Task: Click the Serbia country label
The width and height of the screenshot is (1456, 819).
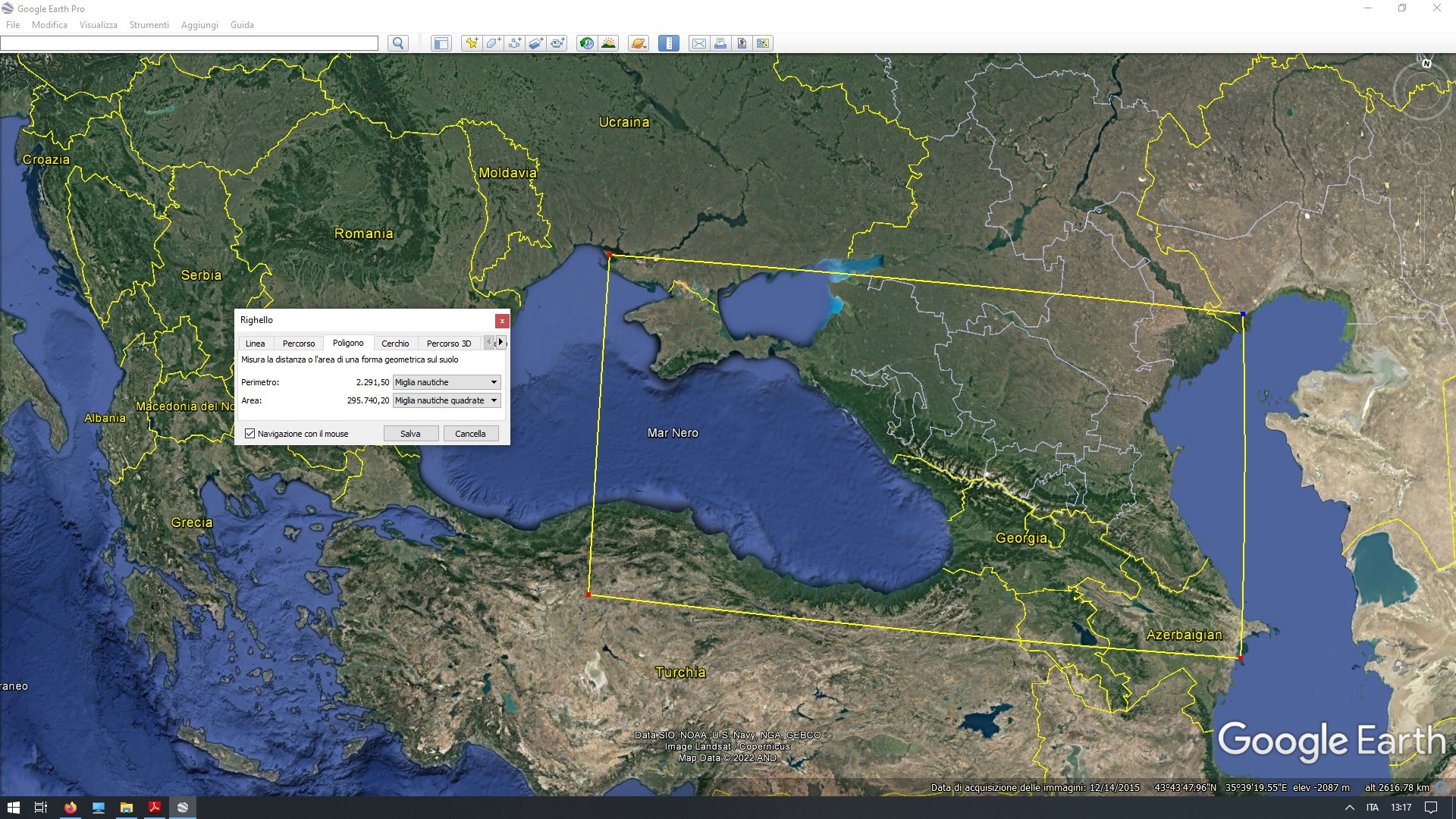Action: pyautogui.click(x=201, y=275)
